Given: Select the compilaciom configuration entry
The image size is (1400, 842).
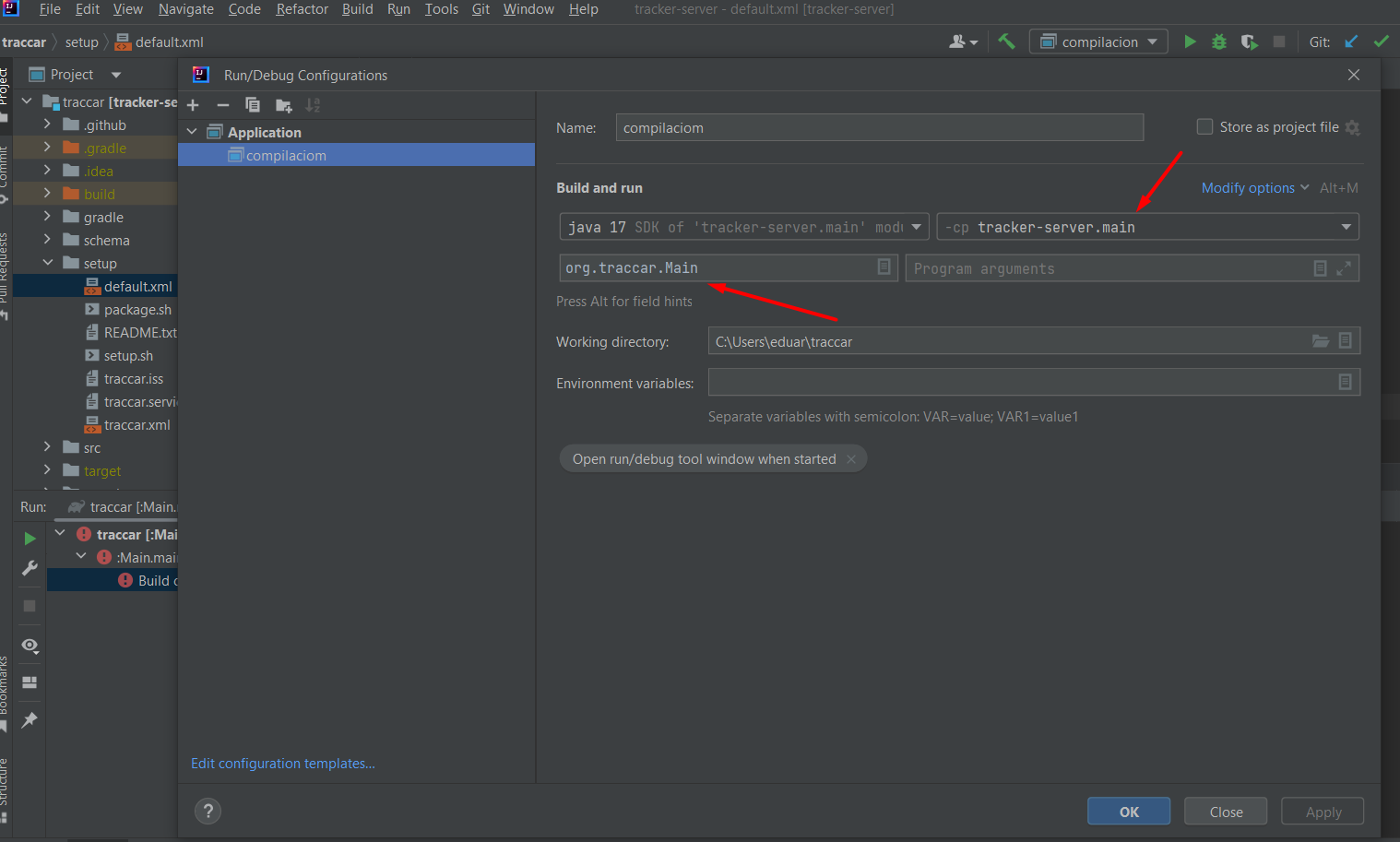Looking at the screenshot, I should coord(356,155).
